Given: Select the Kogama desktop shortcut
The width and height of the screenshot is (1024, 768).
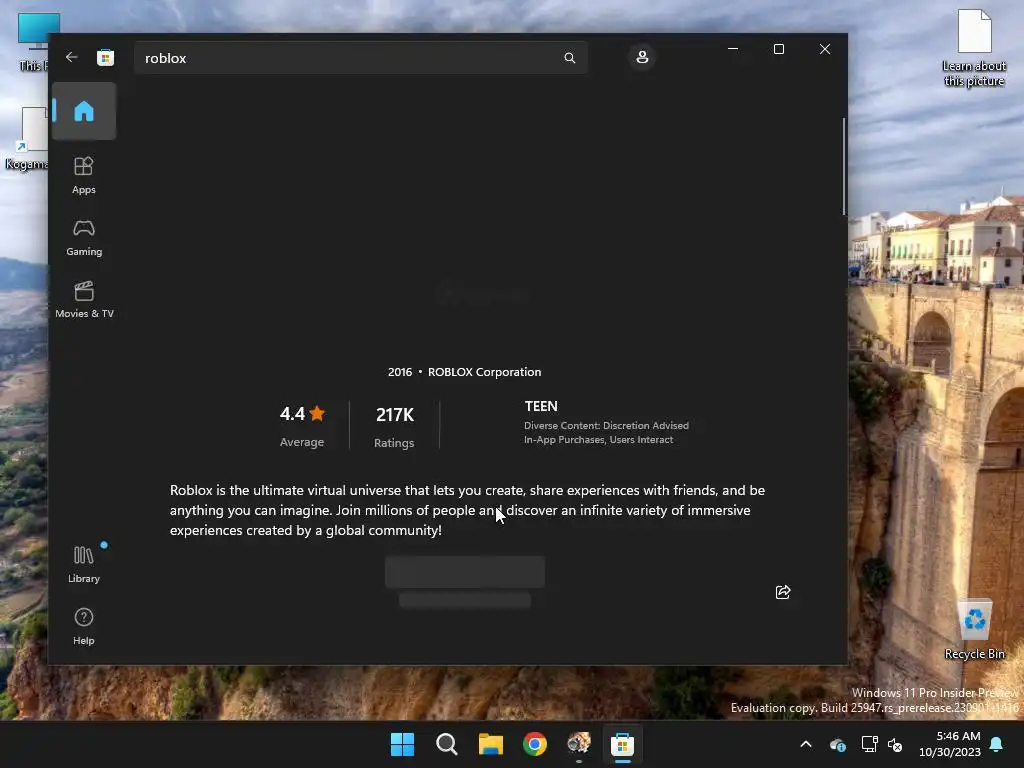Looking at the screenshot, I should click(x=26, y=138).
